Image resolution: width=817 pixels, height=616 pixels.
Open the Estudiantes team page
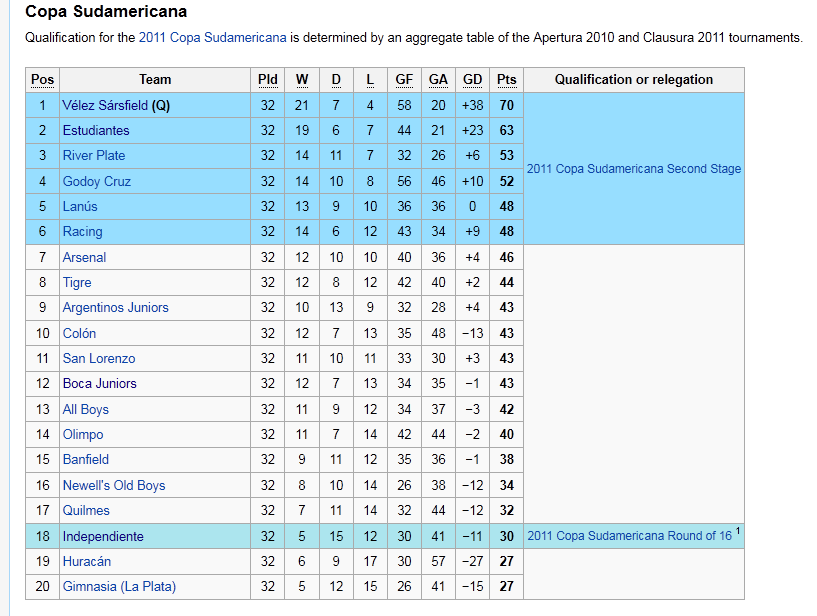96,130
